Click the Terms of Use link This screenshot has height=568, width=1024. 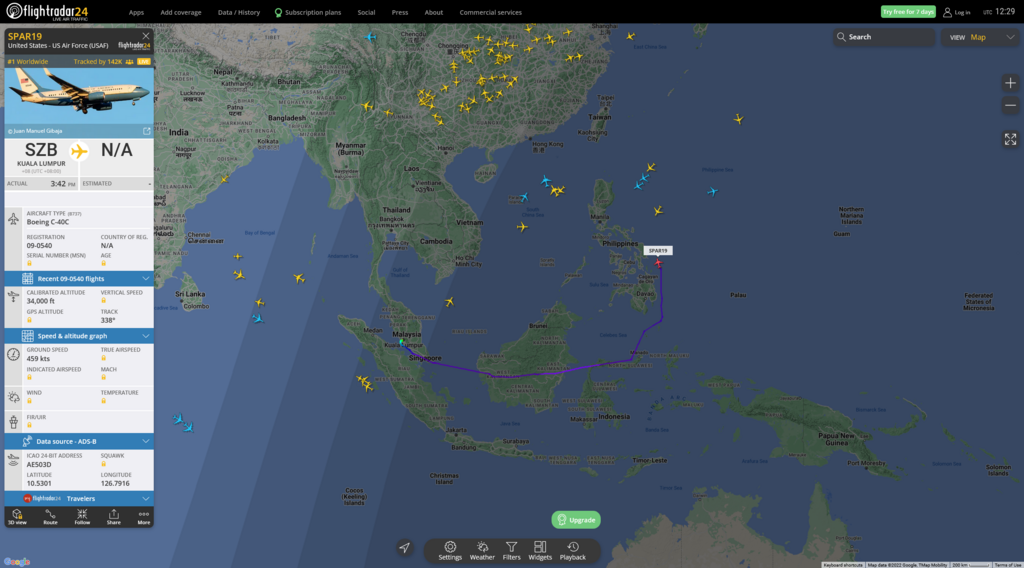[1008, 565]
